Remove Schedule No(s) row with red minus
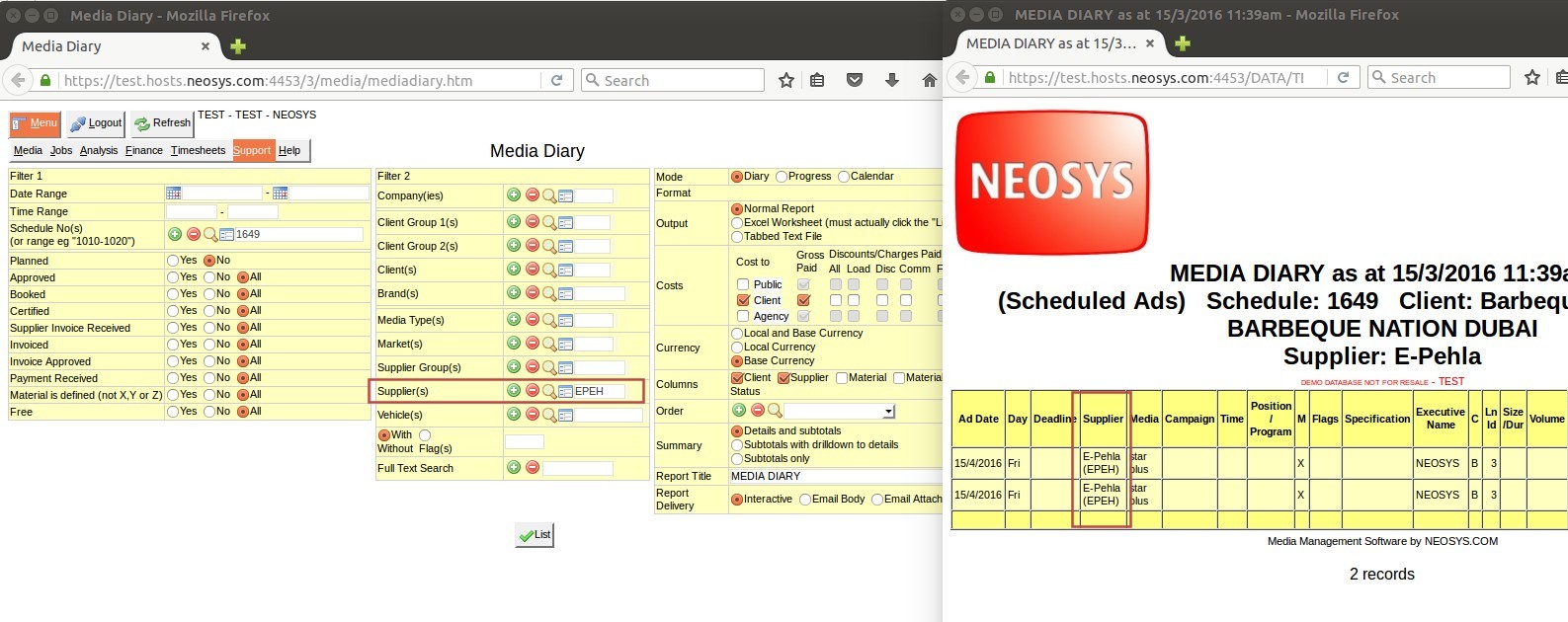Image resolution: width=1568 pixels, height=622 pixels. pos(194,234)
